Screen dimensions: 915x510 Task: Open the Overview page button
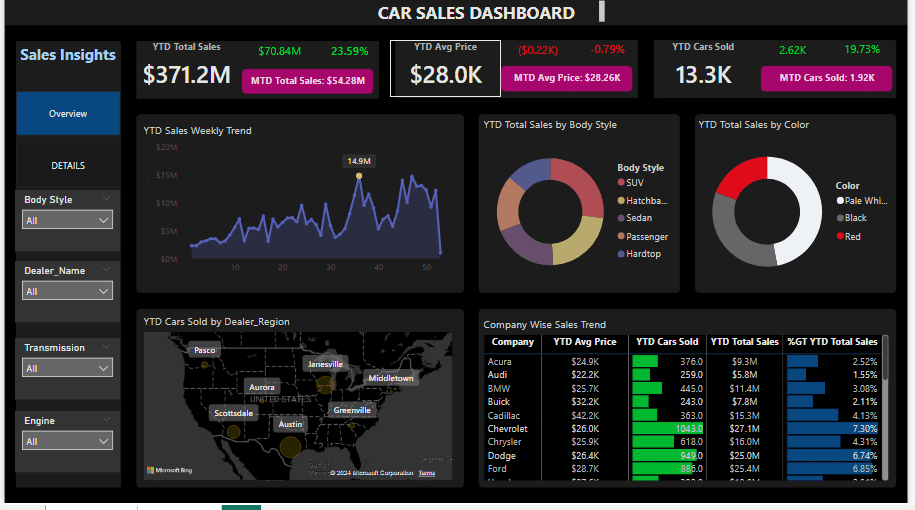68,113
